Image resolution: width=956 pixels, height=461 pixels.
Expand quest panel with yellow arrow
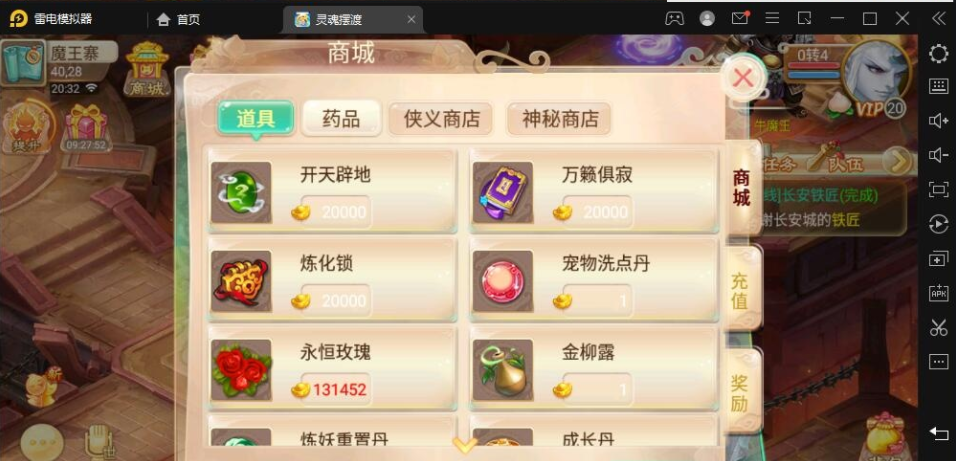(900, 161)
